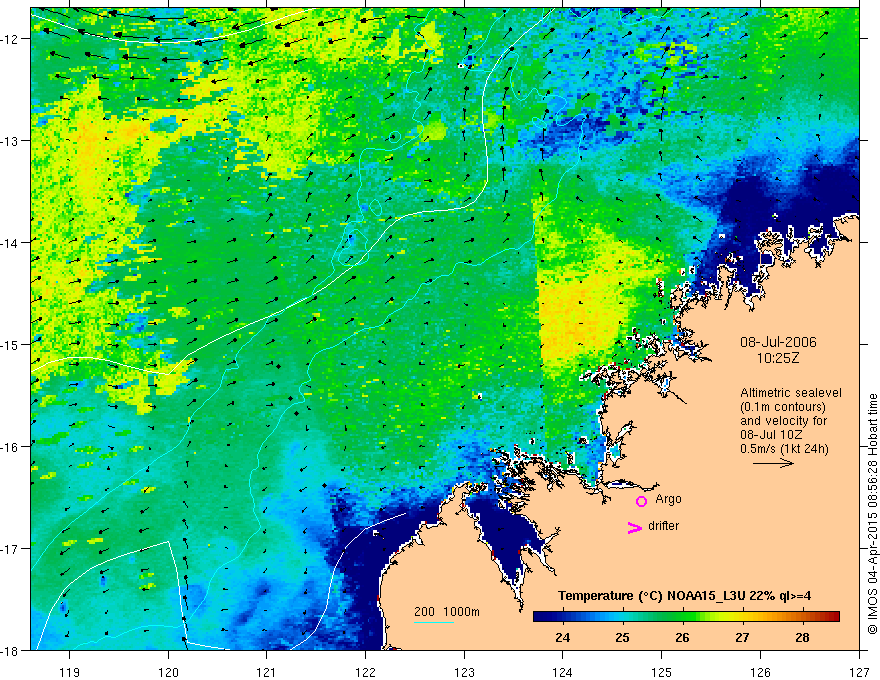Click latitude axis label -17
This screenshot has height=680, width=880.
(11, 548)
